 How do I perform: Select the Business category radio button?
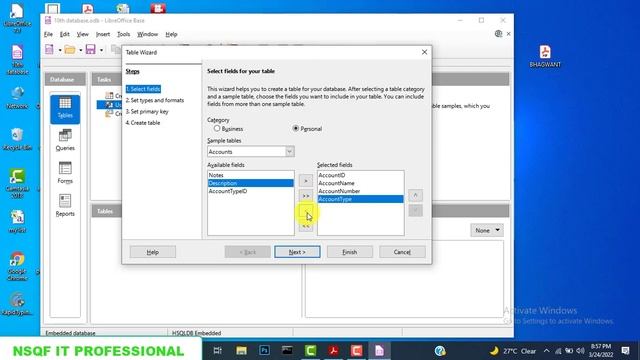pyautogui.click(x=217, y=129)
